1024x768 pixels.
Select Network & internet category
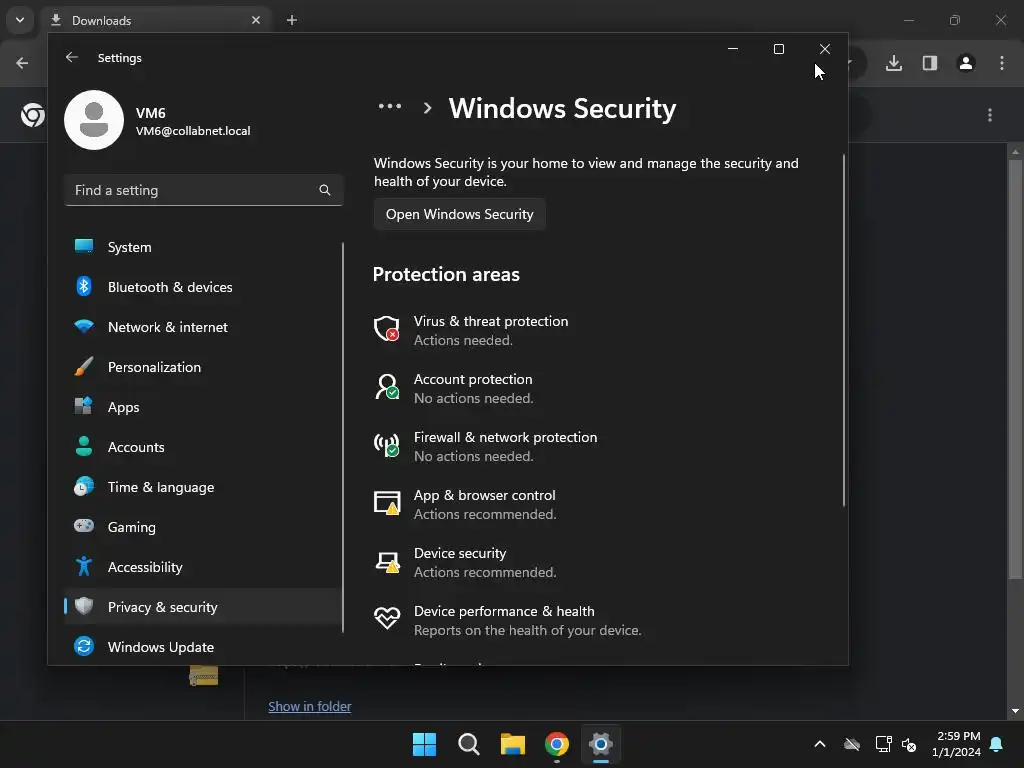[x=203, y=327]
